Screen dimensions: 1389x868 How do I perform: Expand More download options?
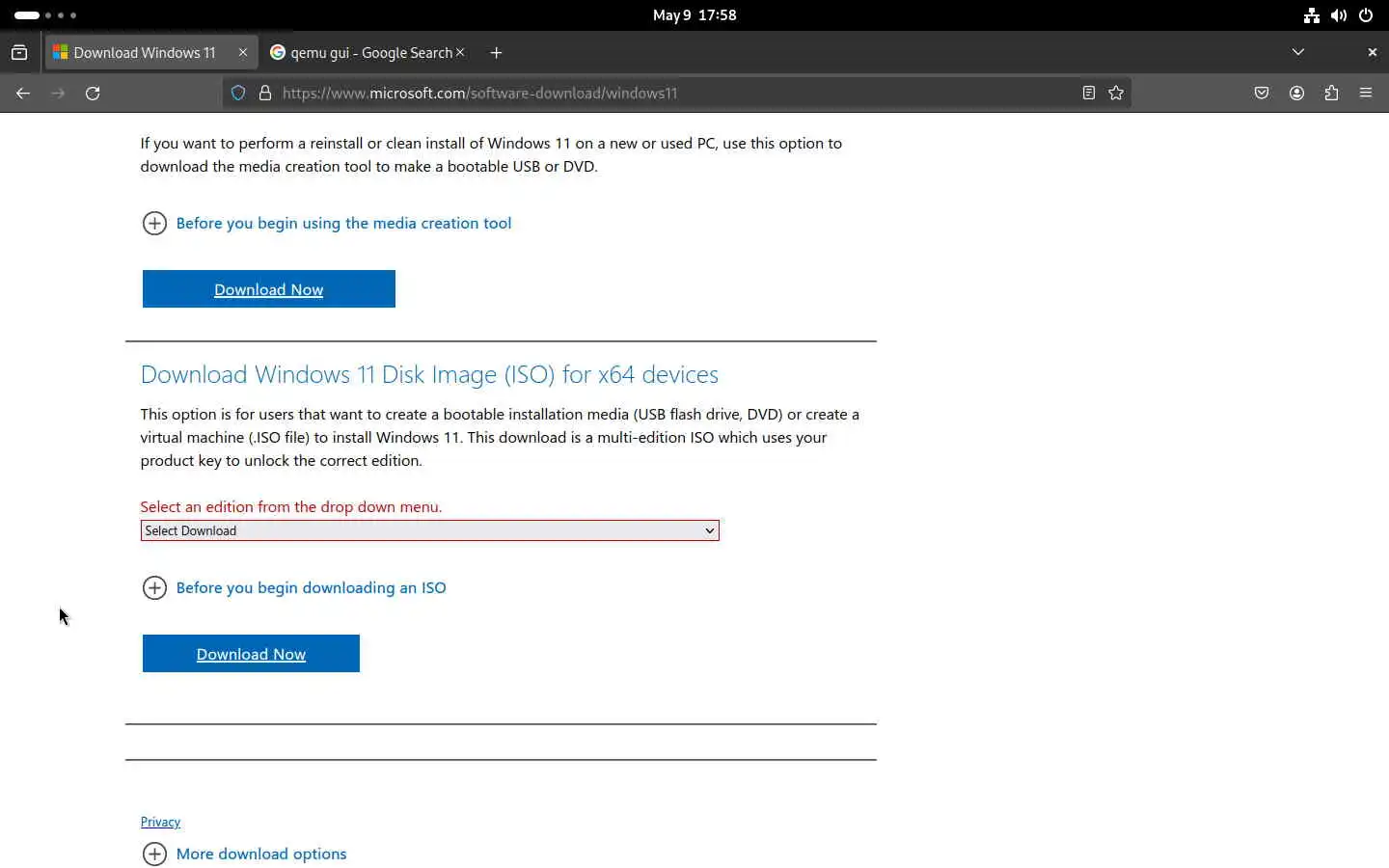pyautogui.click(x=244, y=854)
